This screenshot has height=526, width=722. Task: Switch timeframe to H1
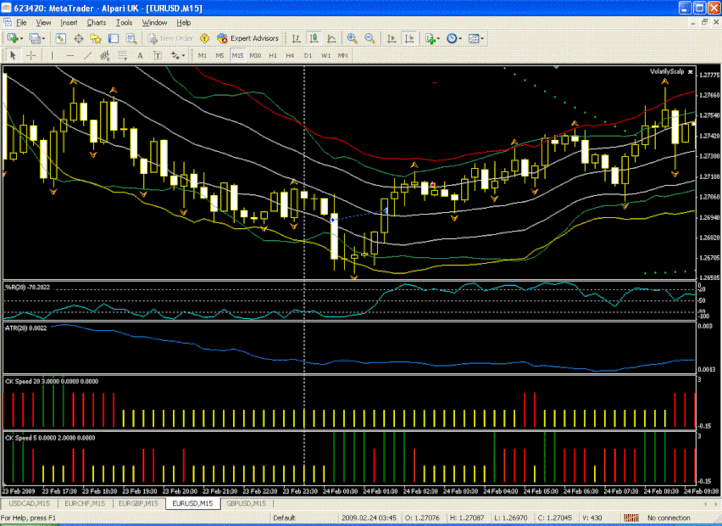pos(273,56)
